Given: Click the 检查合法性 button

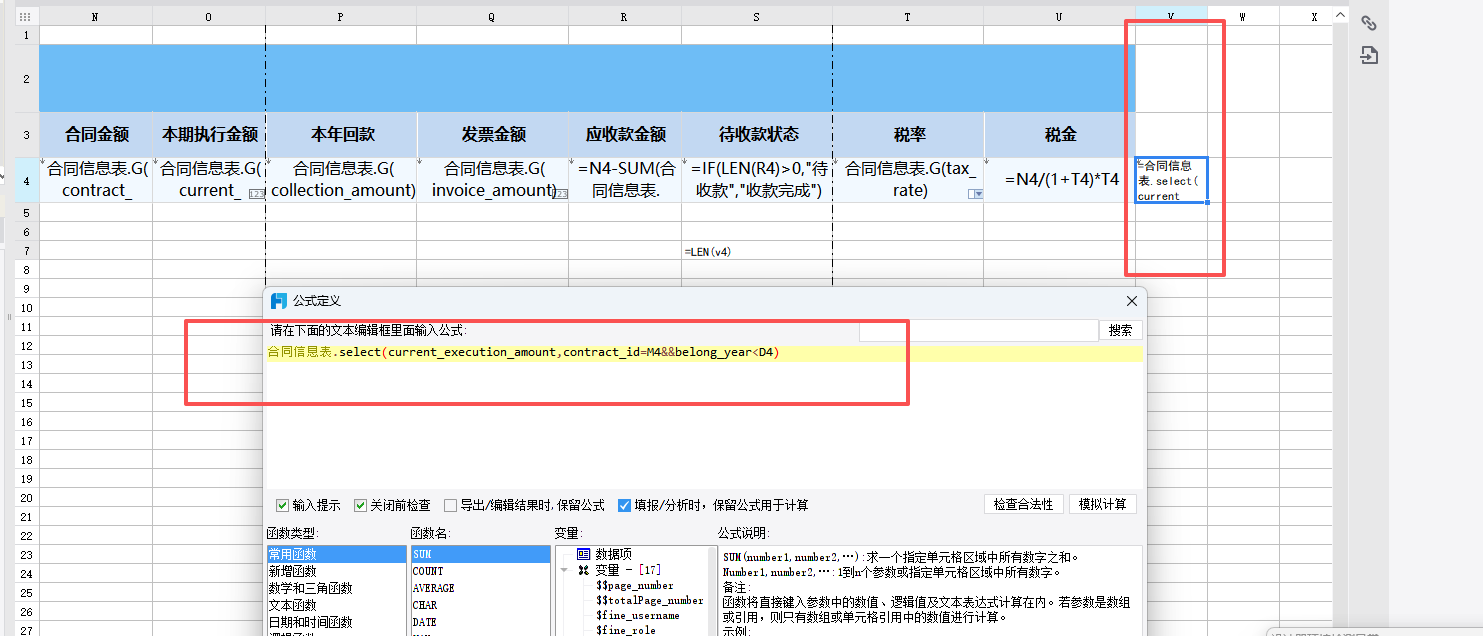Looking at the screenshot, I should [x=1023, y=504].
